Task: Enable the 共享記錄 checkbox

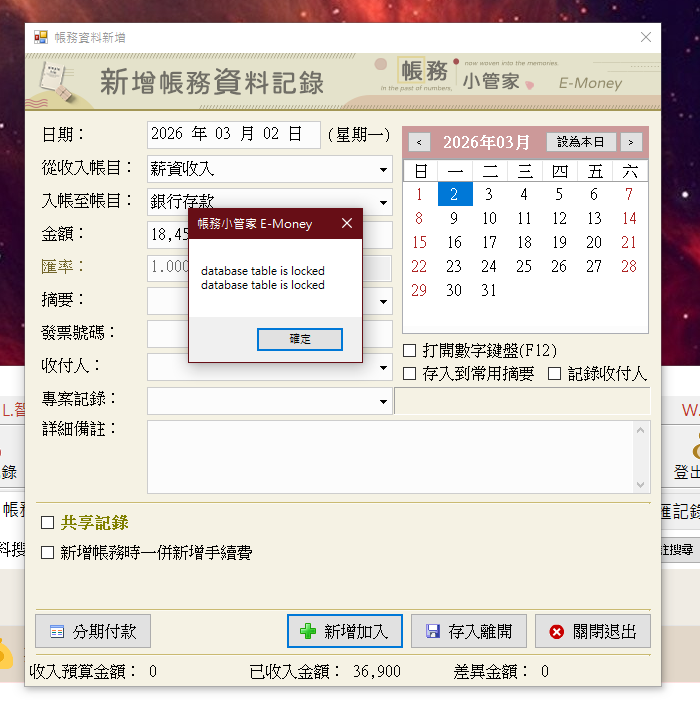Action: click(x=47, y=523)
